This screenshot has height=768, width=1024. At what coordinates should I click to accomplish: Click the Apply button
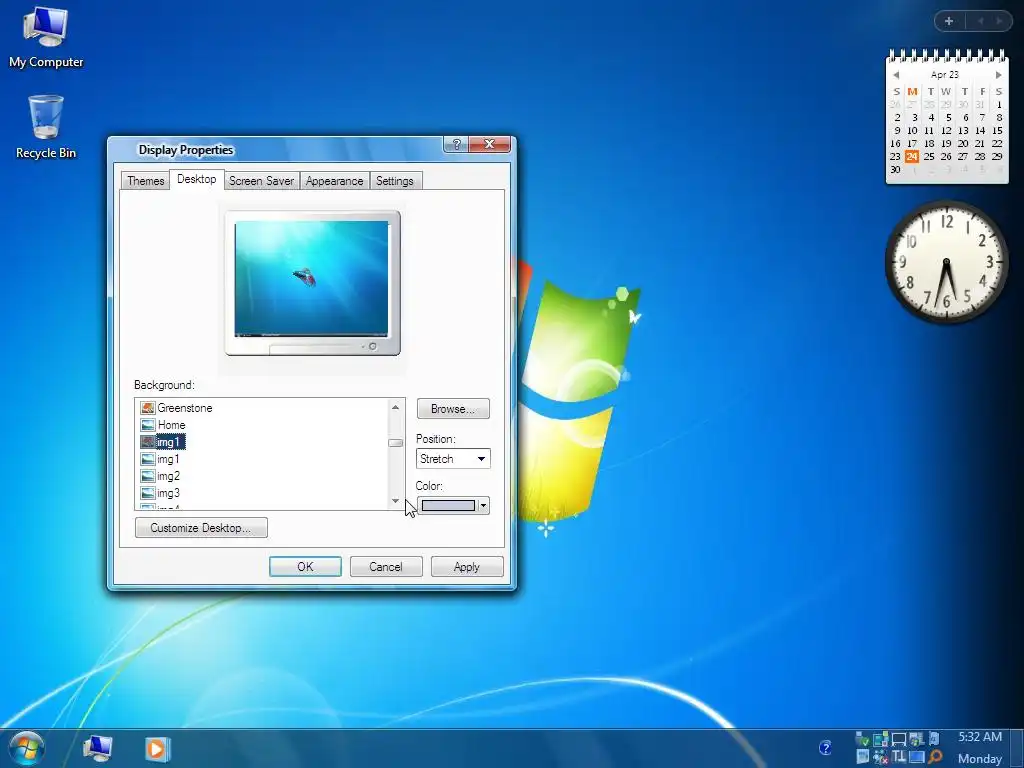467,567
